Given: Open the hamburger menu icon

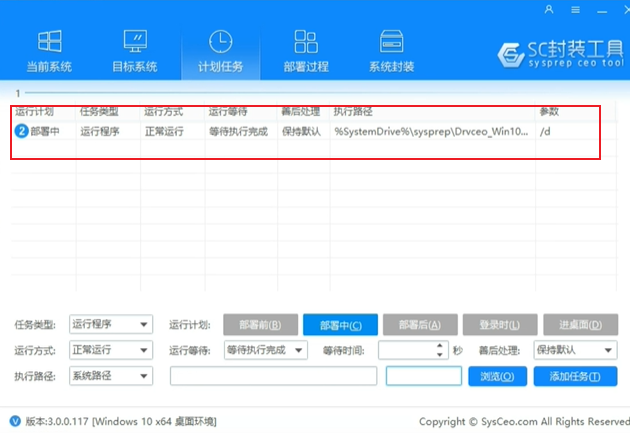Looking at the screenshot, I should pyautogui.click(x=575, y=10).
